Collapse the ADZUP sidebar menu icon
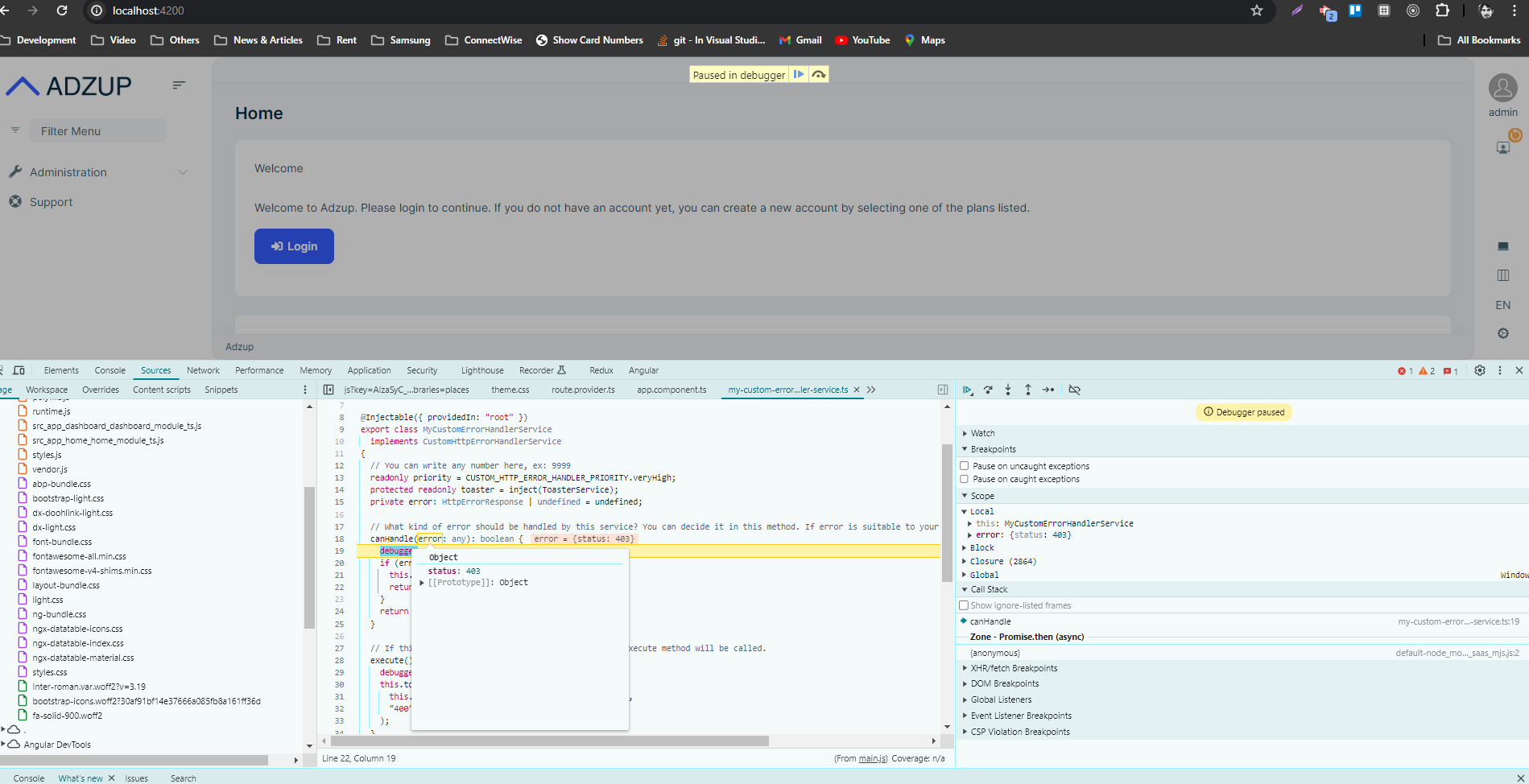Viewport: 1529px width, 784px height. pyautogui.click(x=179, y=85)
